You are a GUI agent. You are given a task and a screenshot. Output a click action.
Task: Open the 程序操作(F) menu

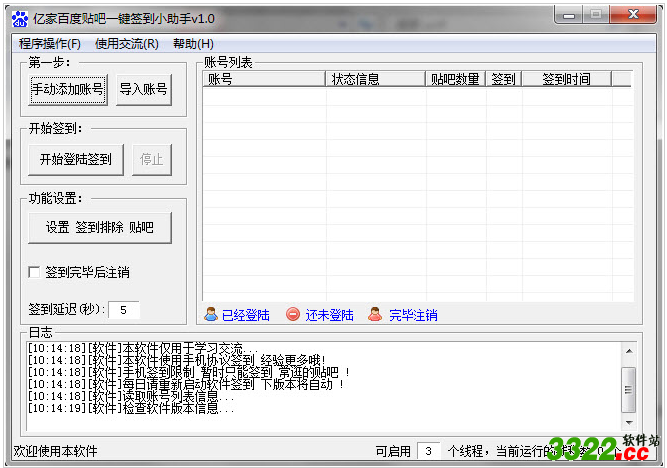pyautogui.click(x=50, y=43)
